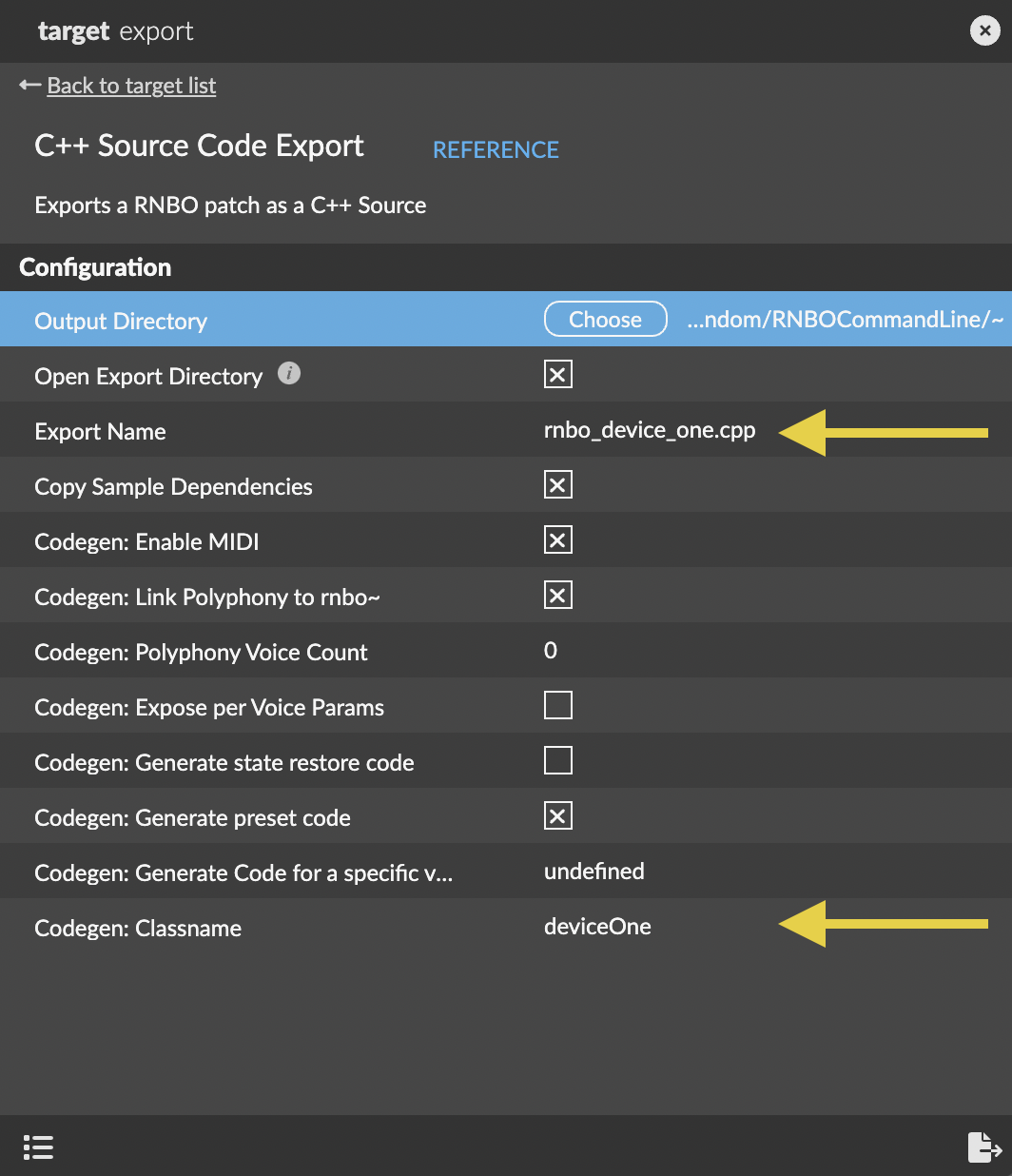
Task: Edit the Export Name rnbo_device_one.cpp
Action: [x=650, y=430]
